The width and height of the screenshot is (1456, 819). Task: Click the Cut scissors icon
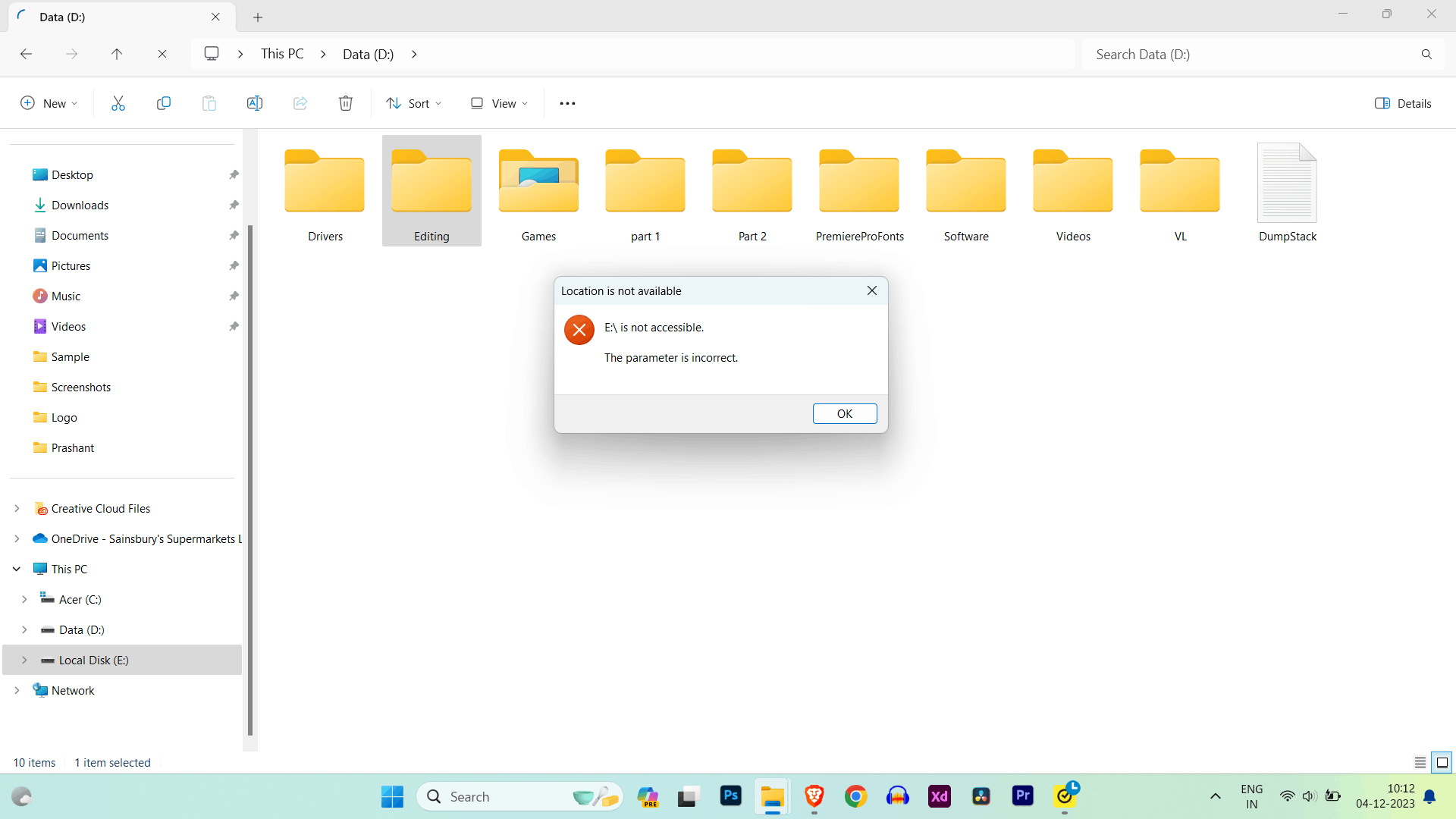[118, 104]
